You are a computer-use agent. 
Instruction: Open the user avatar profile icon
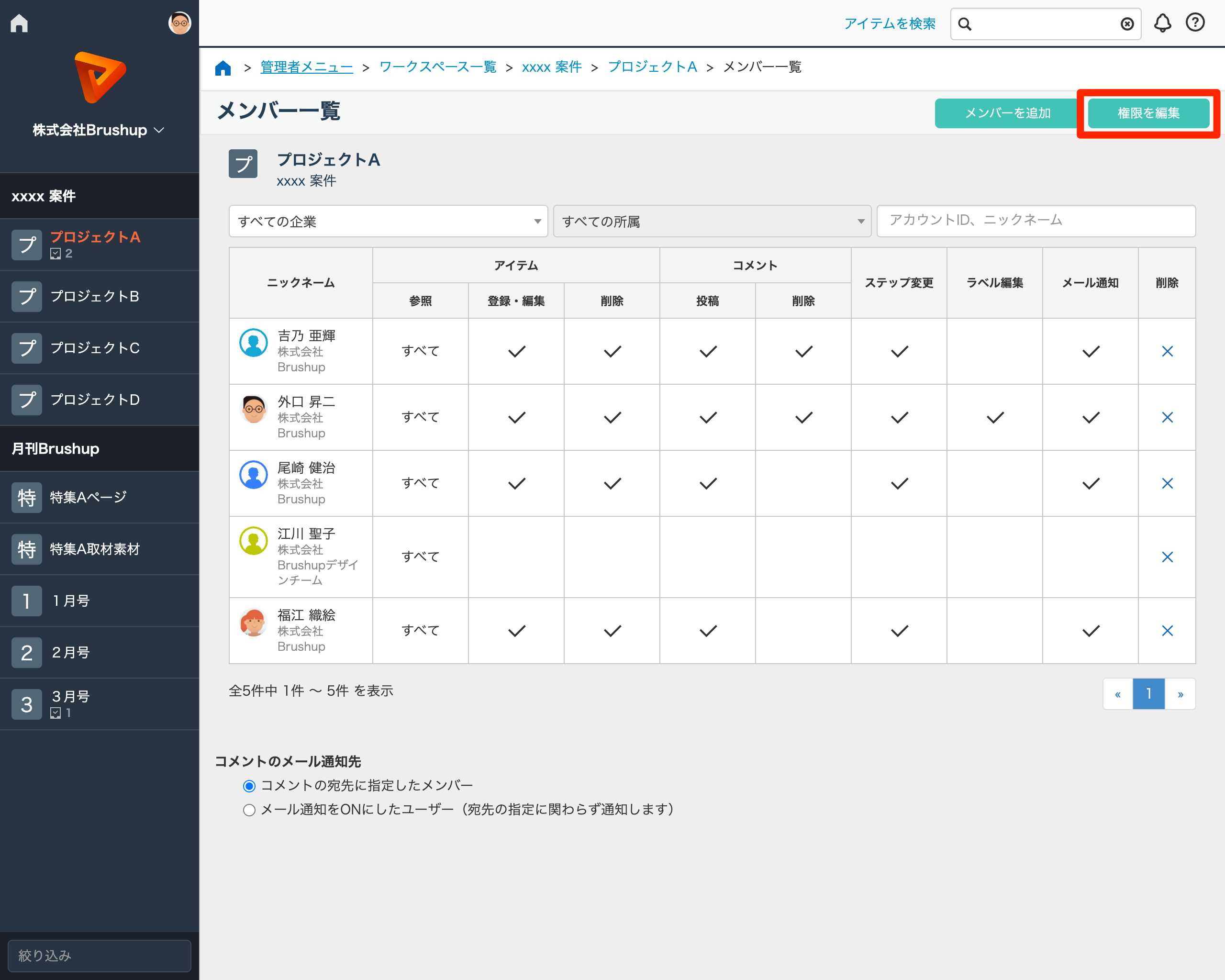pos(179,23)
